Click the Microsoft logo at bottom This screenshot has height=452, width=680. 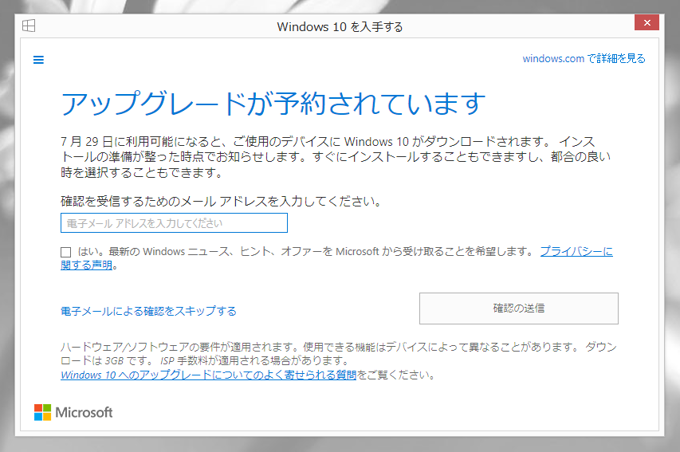(x=73, y=412)
